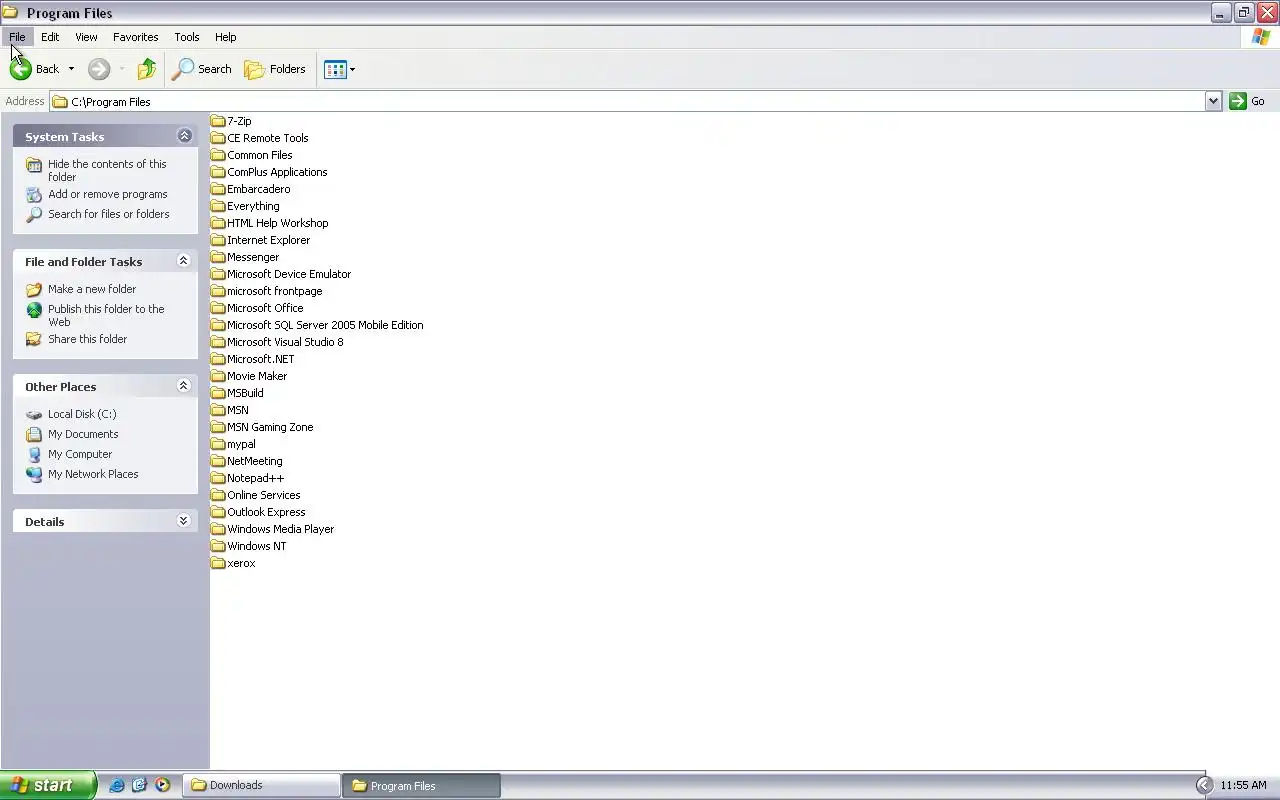Open the Help menu
1280x800 pixels.
point(226,37)
